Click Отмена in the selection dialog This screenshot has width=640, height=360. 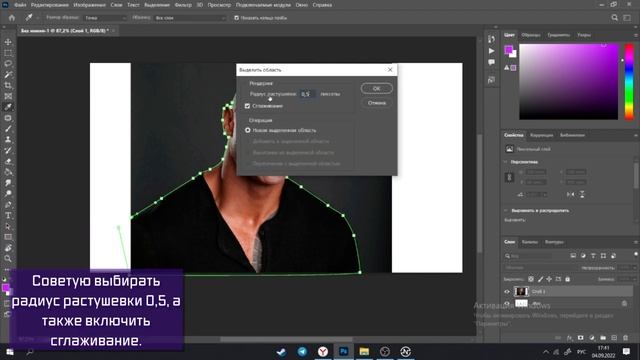(x=376, y=103)
